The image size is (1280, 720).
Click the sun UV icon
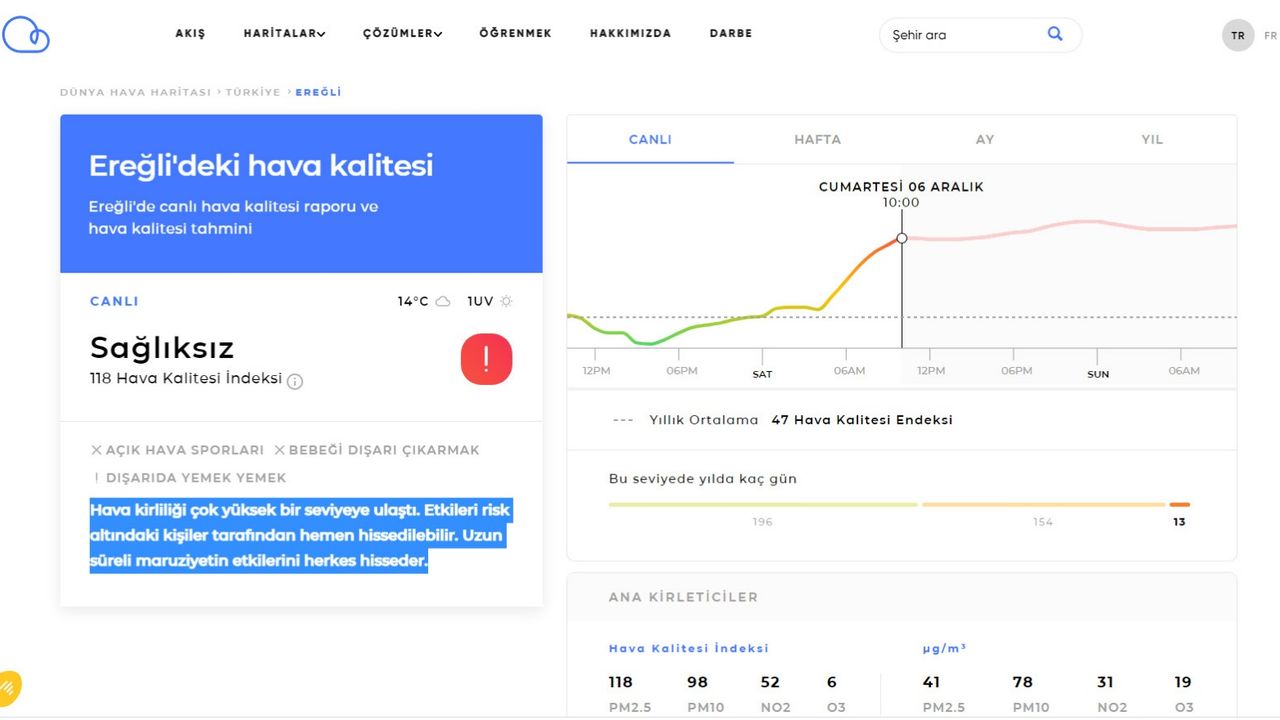tap(506, 301)
